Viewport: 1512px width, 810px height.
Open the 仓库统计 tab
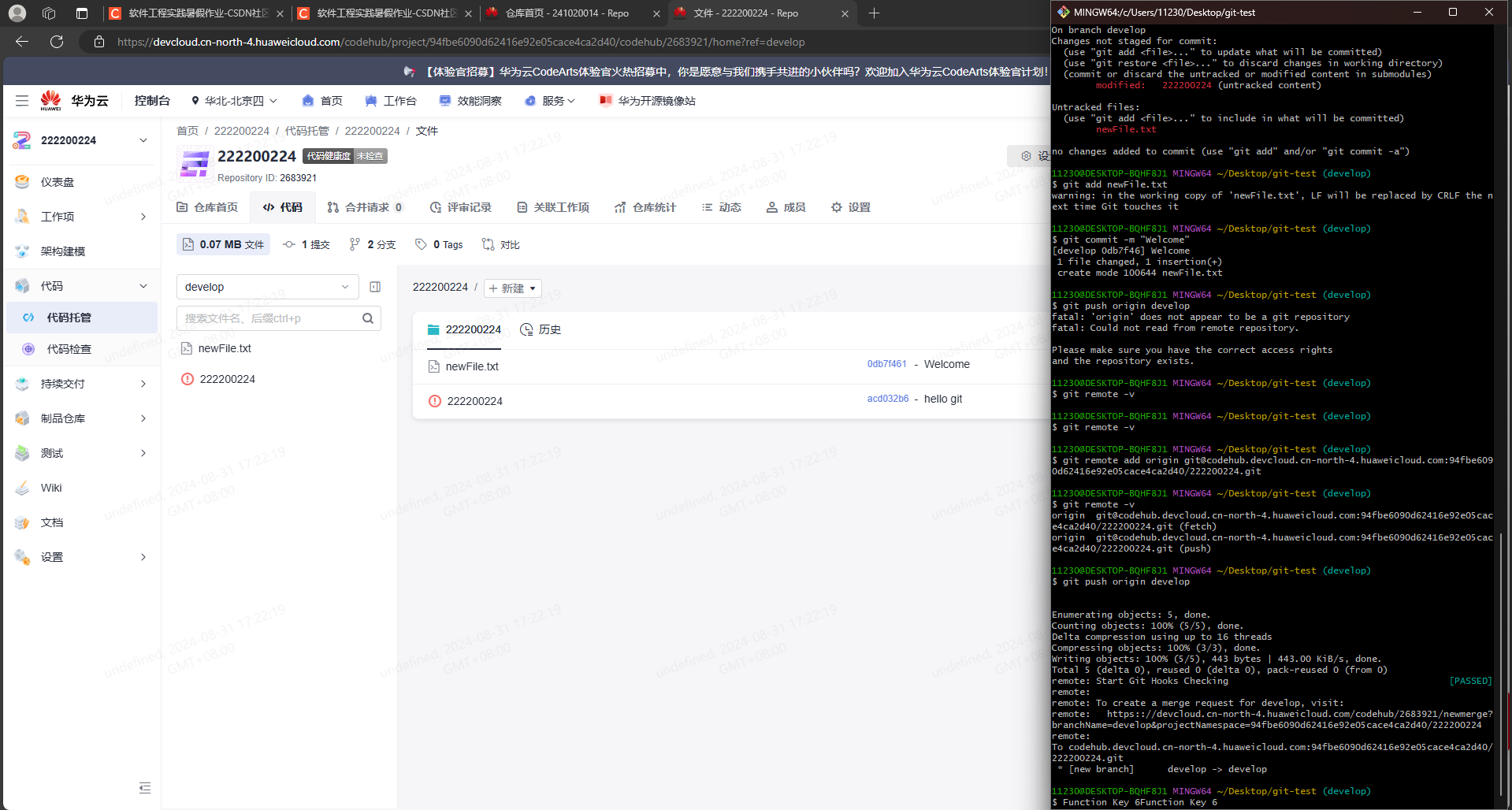[645, 207]
